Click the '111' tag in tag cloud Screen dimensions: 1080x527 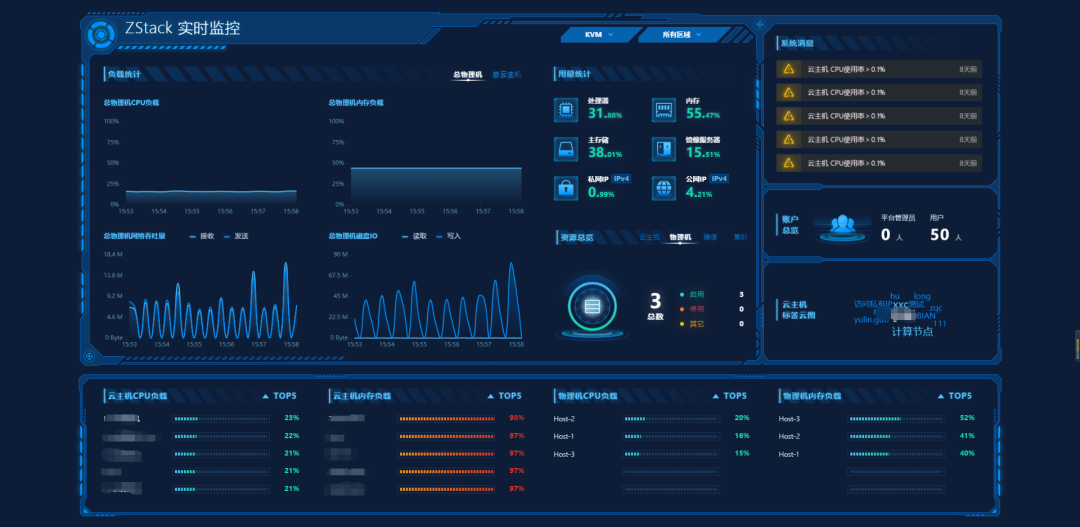[940, 324]
